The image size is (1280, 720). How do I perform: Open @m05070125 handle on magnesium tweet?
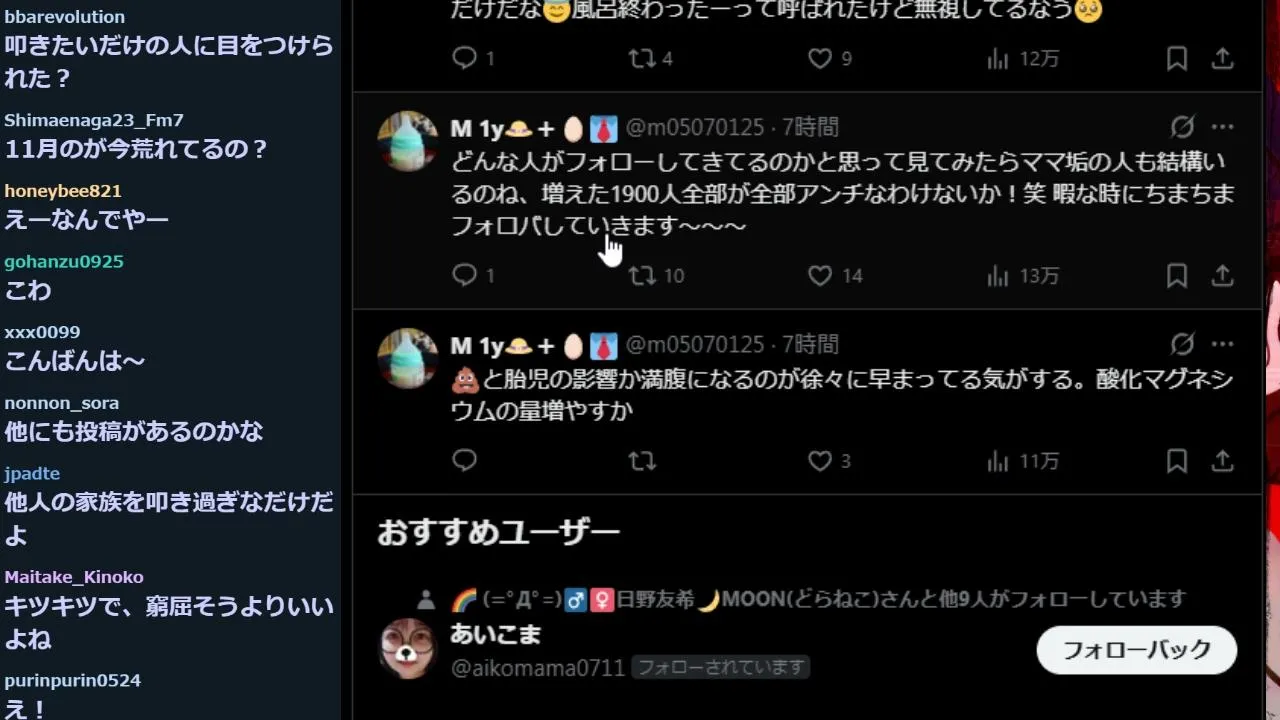pyautogui.click(x=695, y=345)
